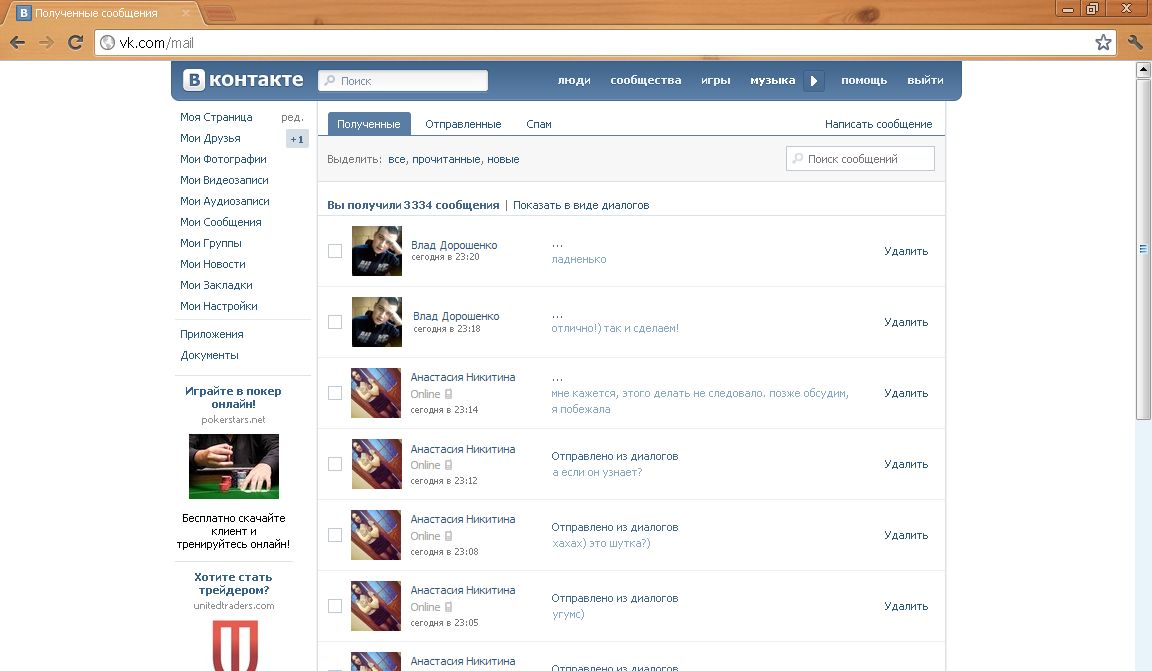Tick the checkbox for Влад Дорошенко's 23:18 message
The height and width of the screenshot is (671, 1152).
coord(335,322)
